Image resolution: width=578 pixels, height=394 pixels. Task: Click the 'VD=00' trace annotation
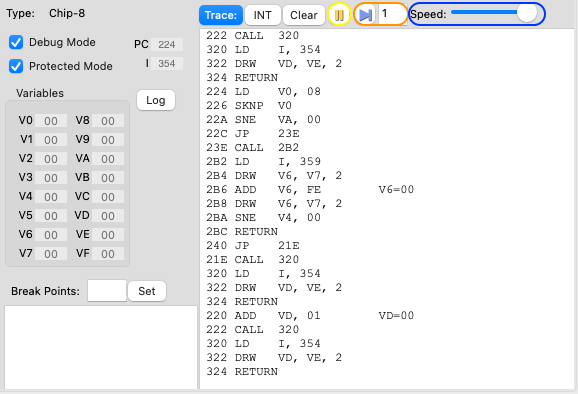pos(396,315)
